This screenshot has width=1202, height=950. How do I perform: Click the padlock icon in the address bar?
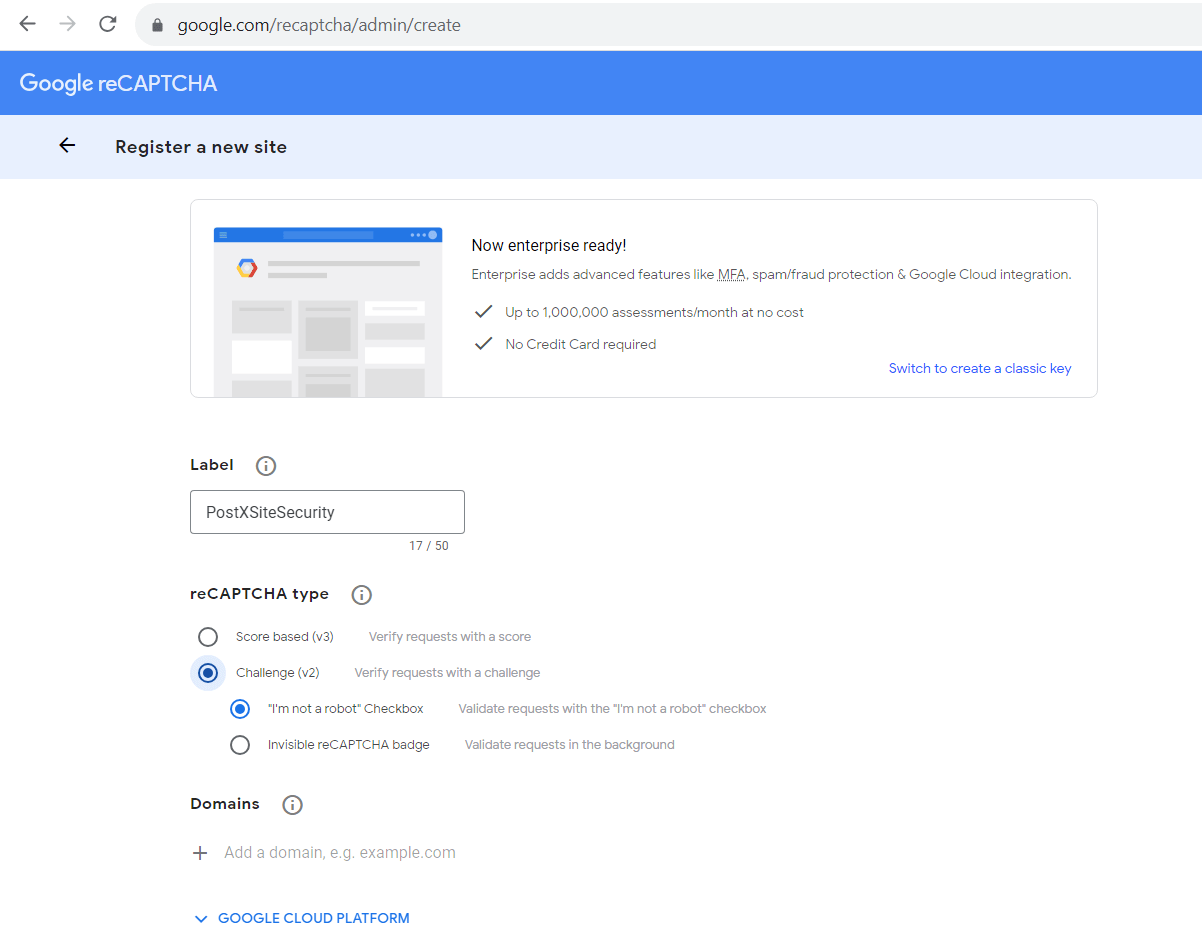pos(156,24)
